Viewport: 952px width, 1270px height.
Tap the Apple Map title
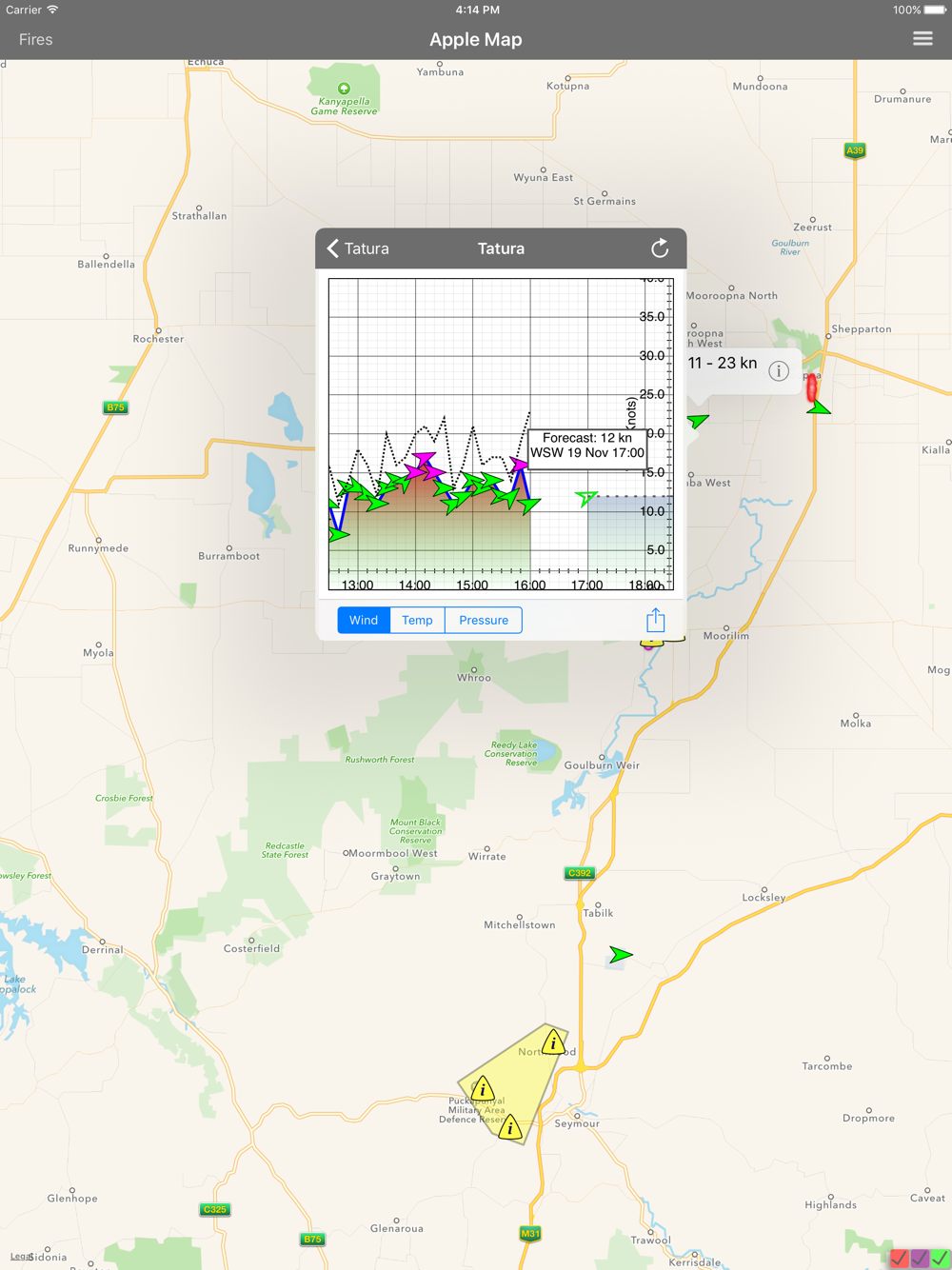coord(476,40)
